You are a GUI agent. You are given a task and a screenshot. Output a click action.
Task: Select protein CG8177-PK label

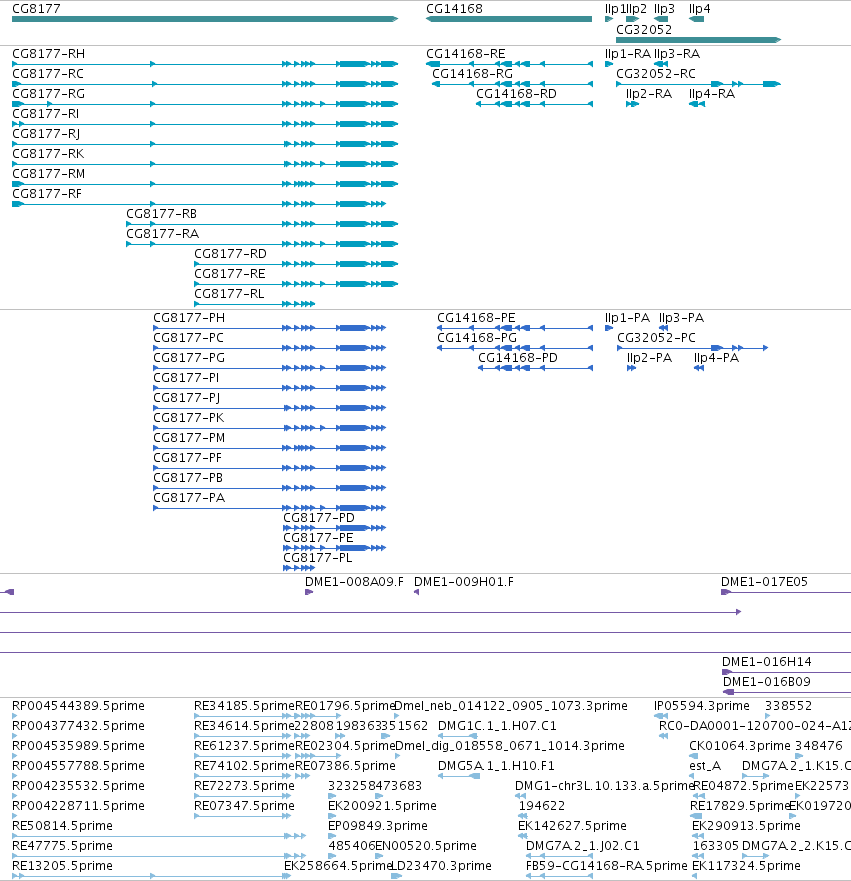tap(189, 418)
